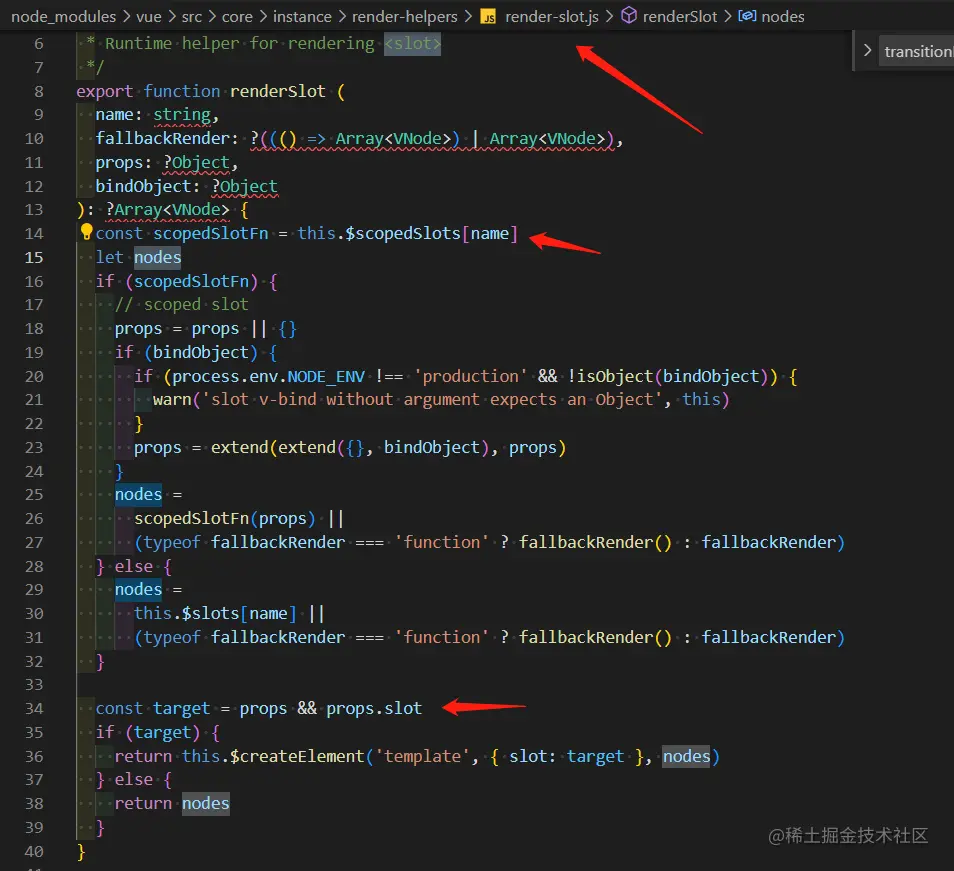Click 'string' type on line 9
The image size is (954, 871).
[x=182, y=115]
